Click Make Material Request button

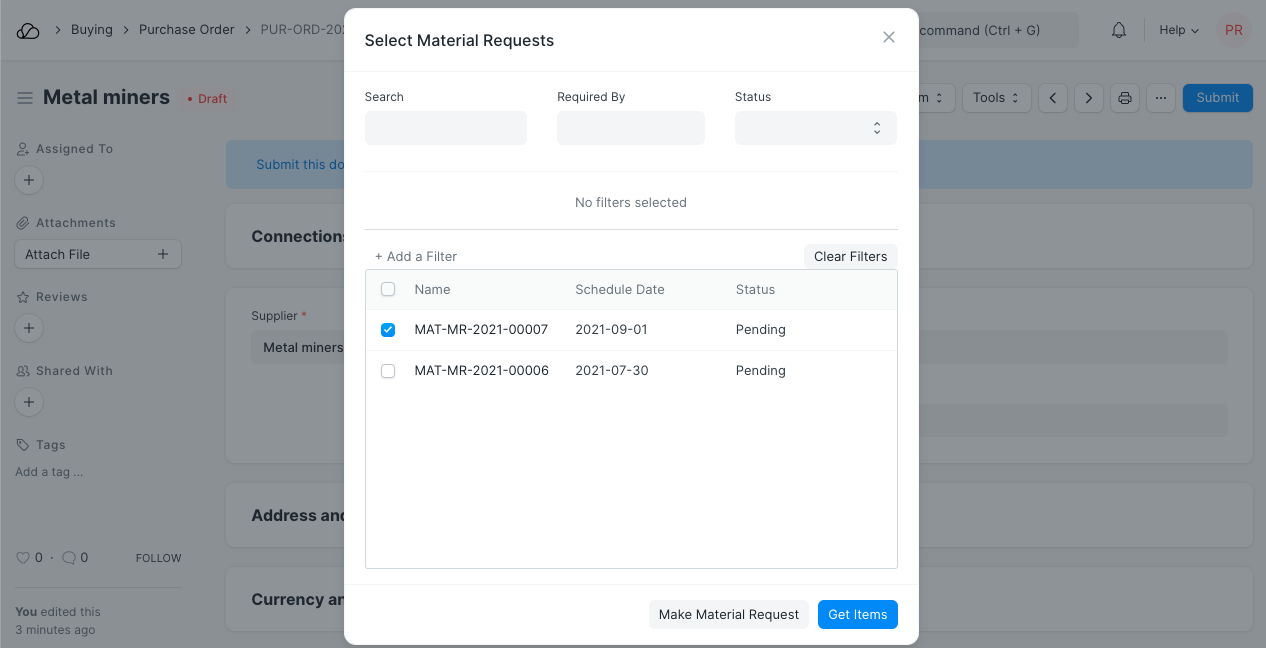(x=729, y=615)
